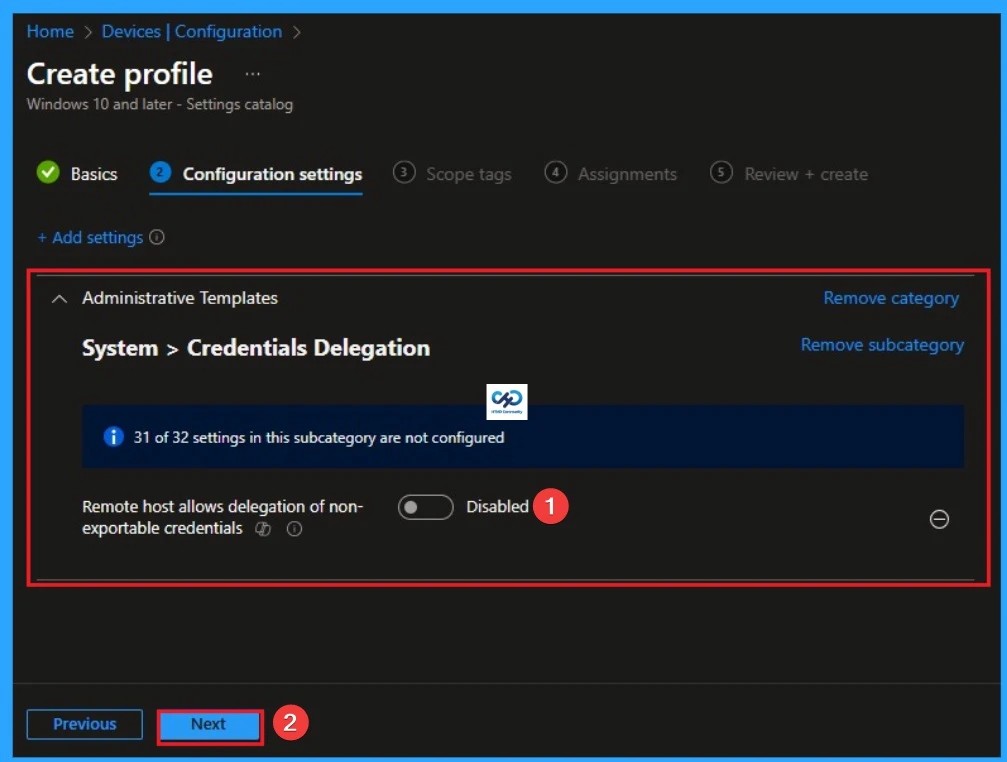Open info tooltip beside Add settings link
1007x762 pixels.
click(155, 237)
